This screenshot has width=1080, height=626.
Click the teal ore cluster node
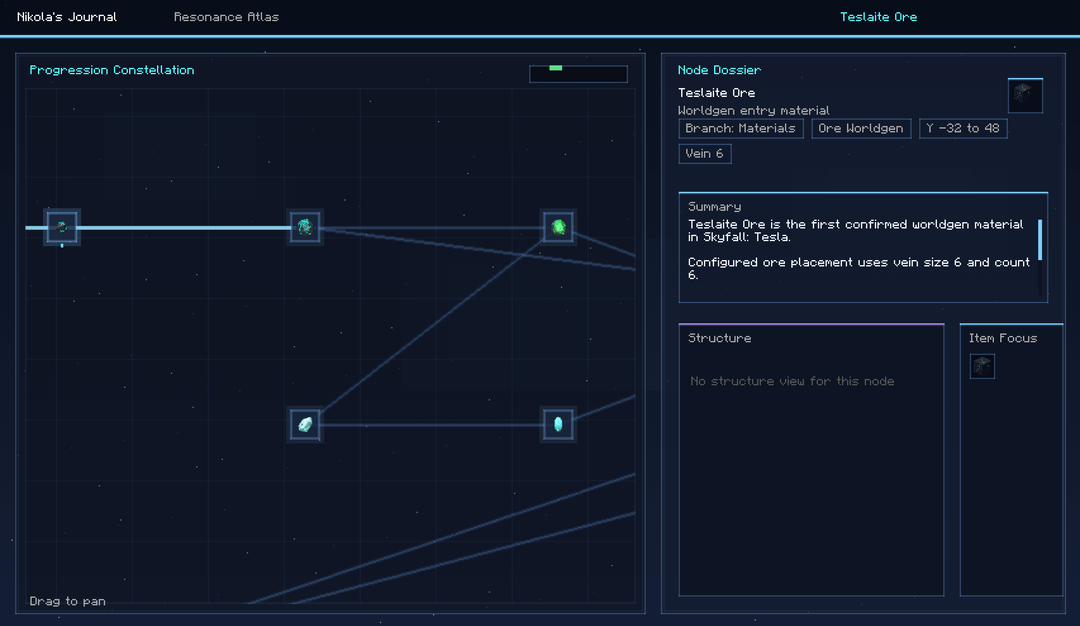point(305,227)
